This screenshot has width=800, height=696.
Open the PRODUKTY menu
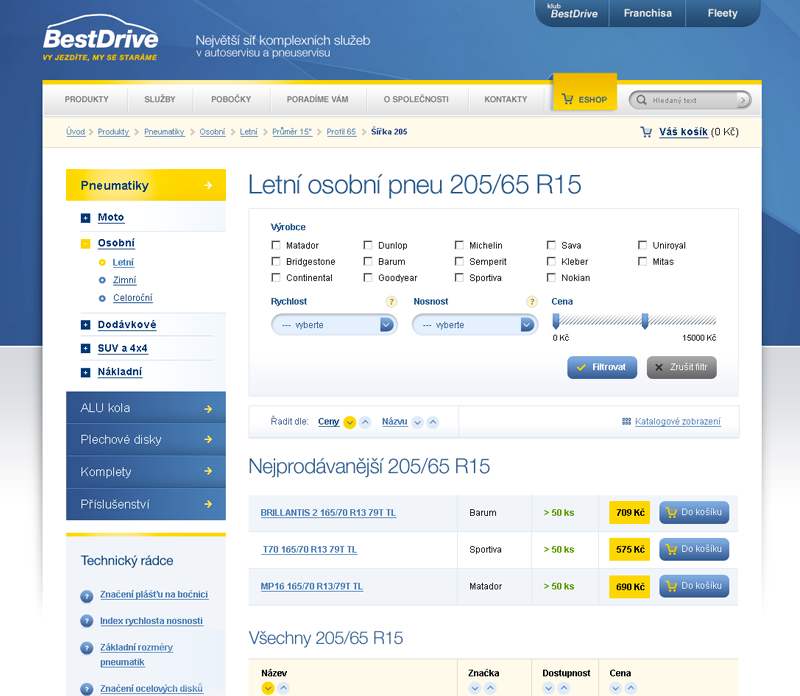click(87, 99)
